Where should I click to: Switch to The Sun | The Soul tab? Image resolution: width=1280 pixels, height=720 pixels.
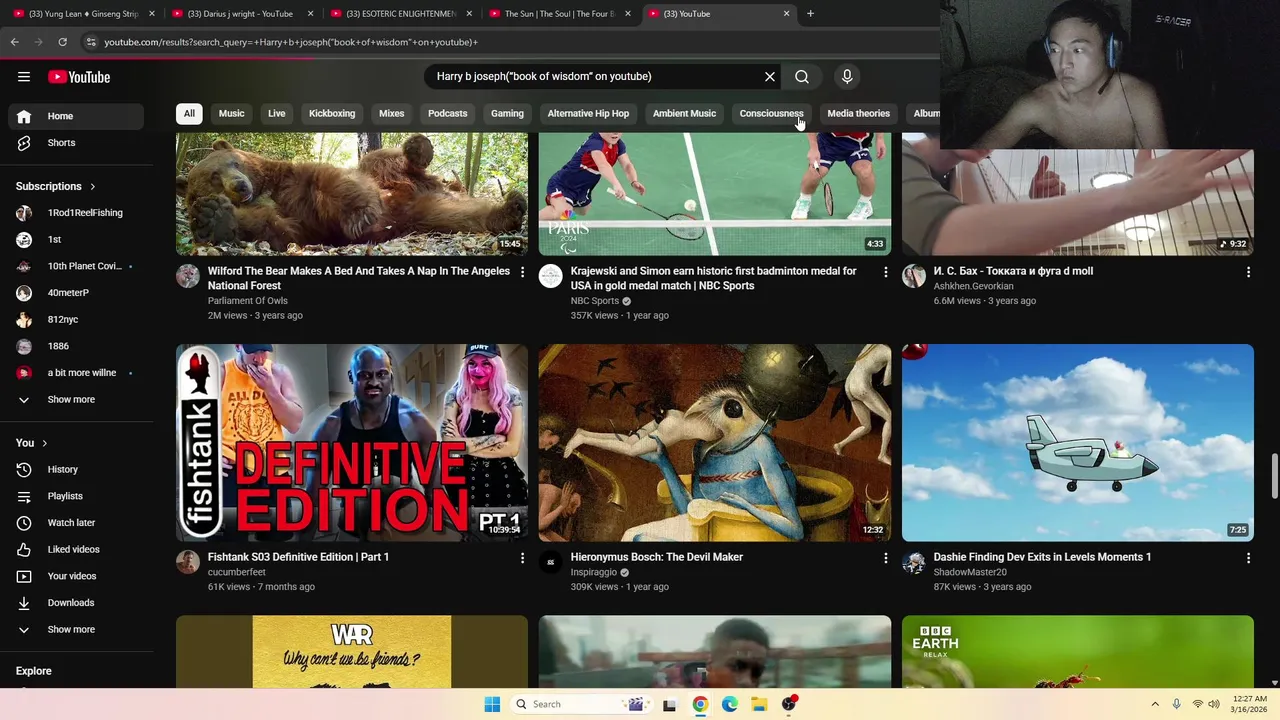(x=558, y=14)
